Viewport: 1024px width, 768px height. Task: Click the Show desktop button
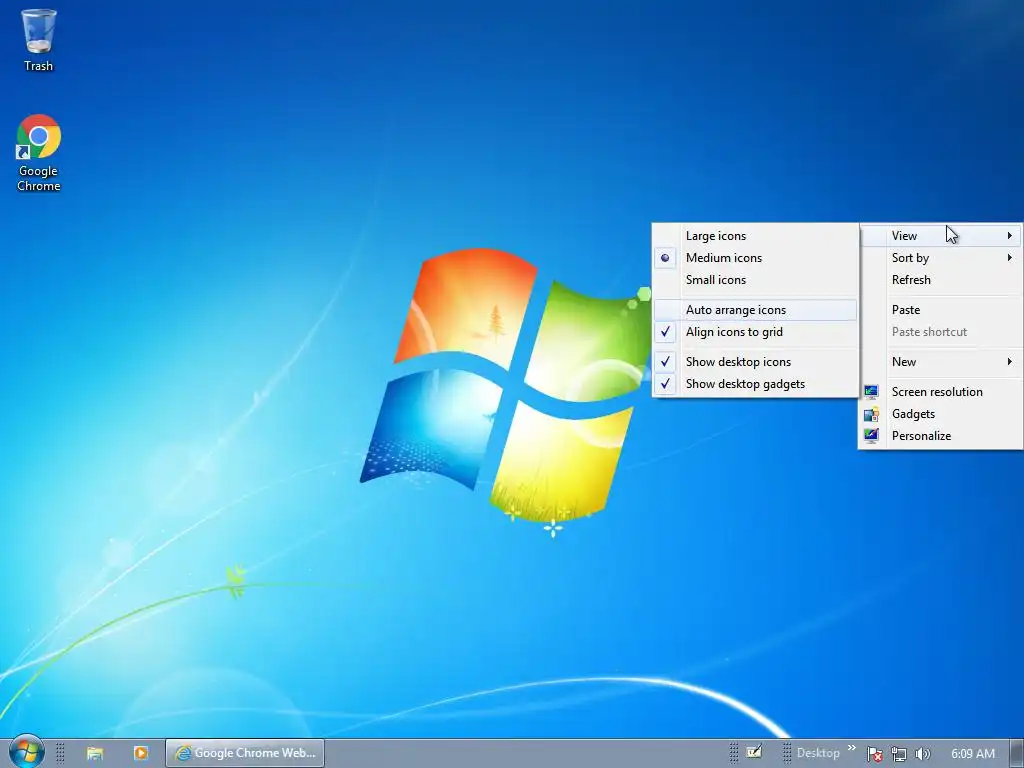1017,753
